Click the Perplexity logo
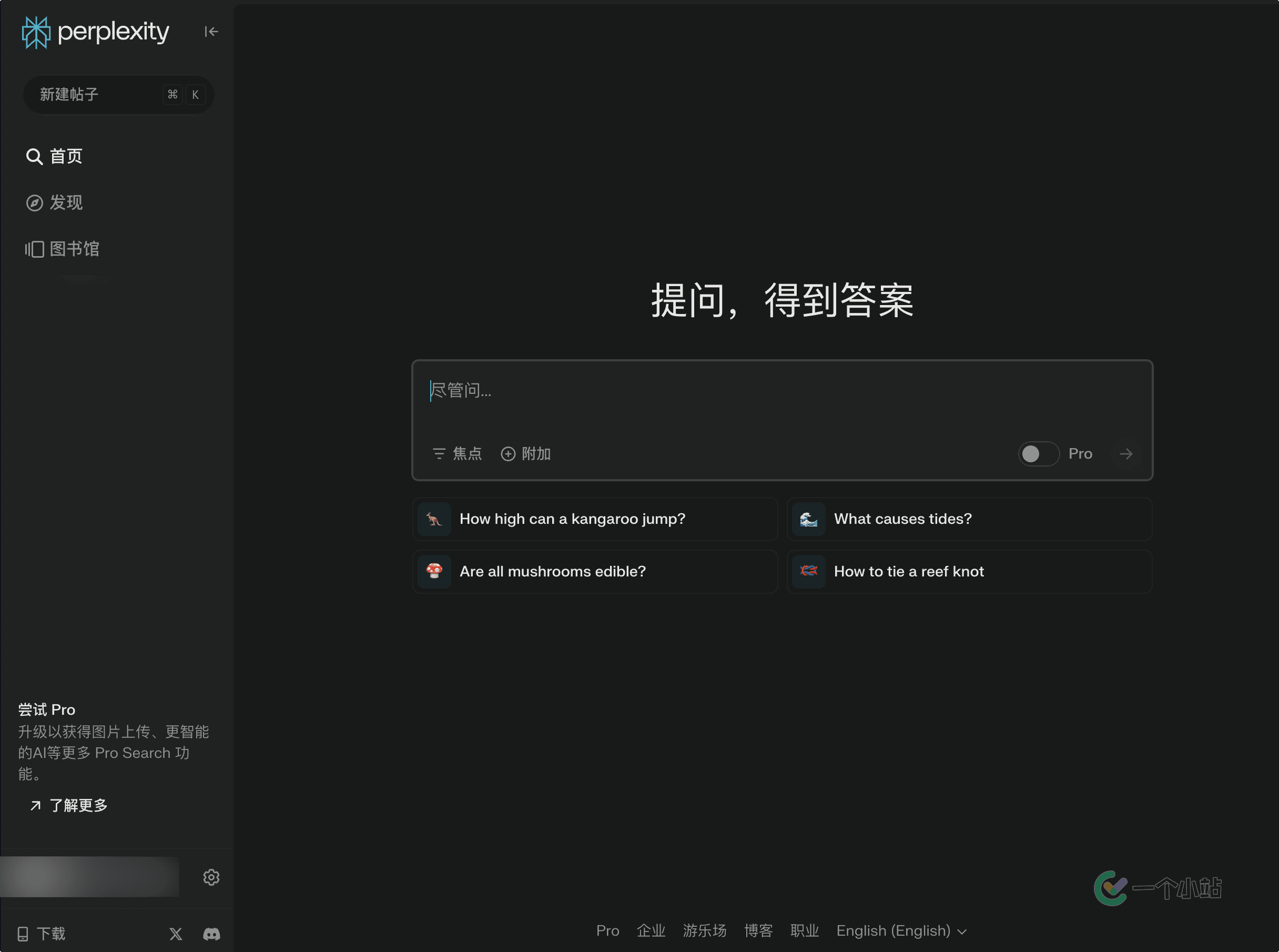The image size is (1279, 952). (95, 32)
